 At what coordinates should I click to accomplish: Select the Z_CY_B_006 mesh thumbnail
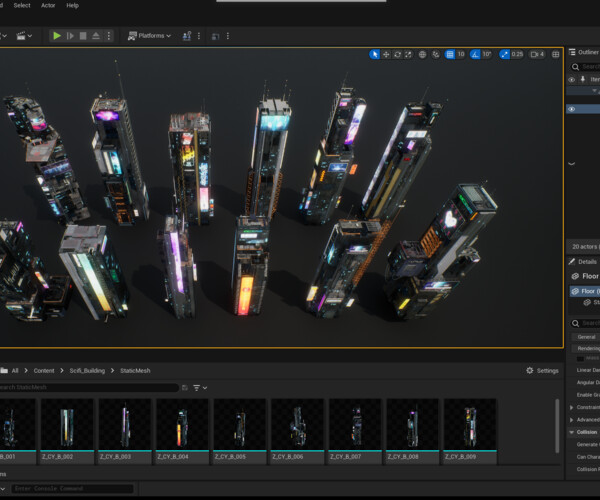tap(297, 431)
